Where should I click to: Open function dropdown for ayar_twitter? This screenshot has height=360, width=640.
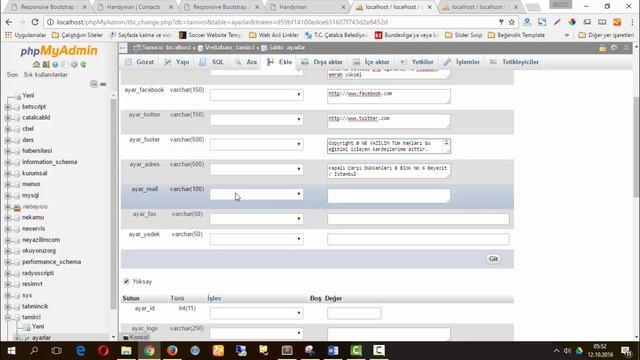coord(256,120)
